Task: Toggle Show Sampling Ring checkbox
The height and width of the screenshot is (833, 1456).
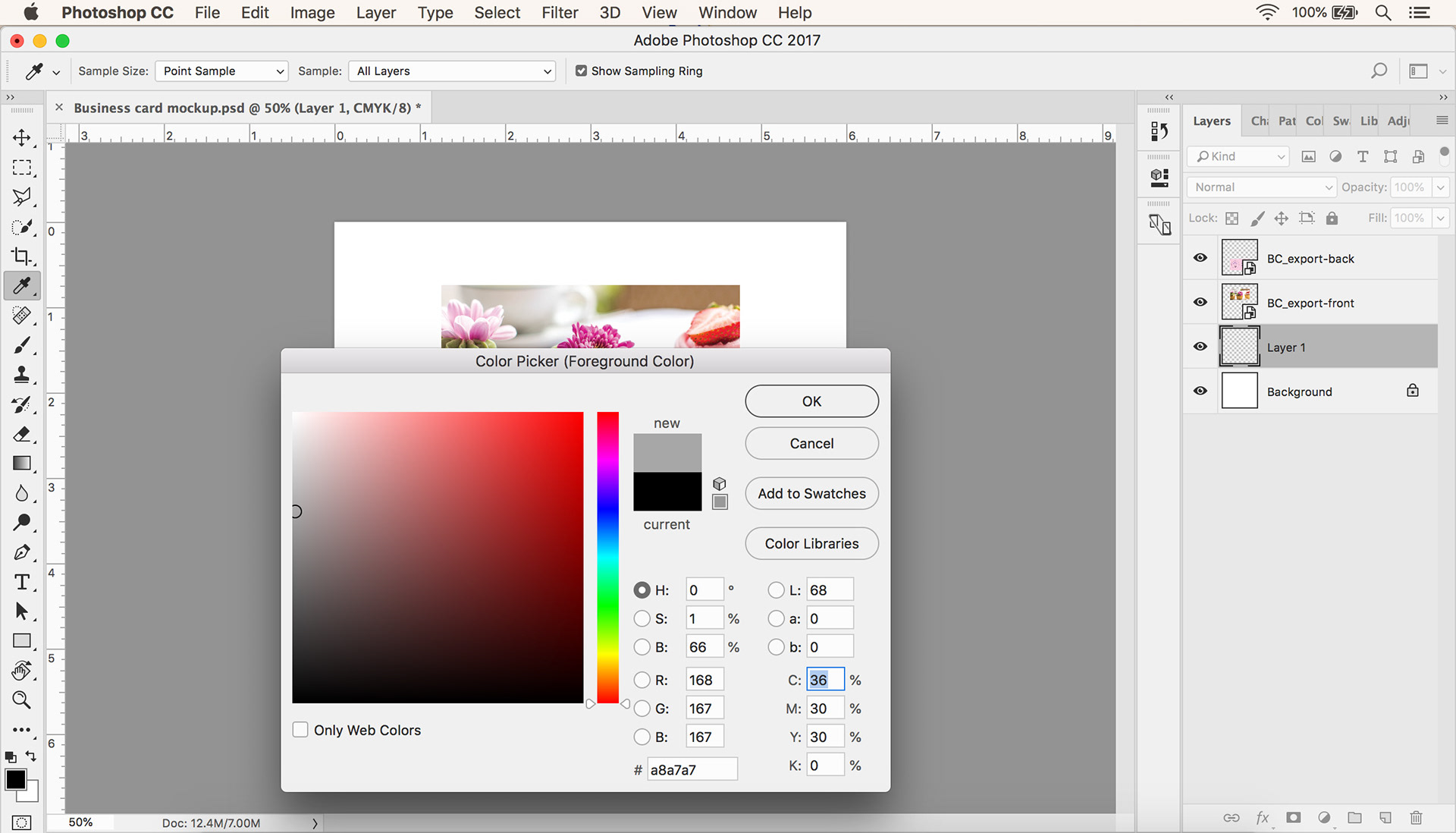Action: (581, 71)
